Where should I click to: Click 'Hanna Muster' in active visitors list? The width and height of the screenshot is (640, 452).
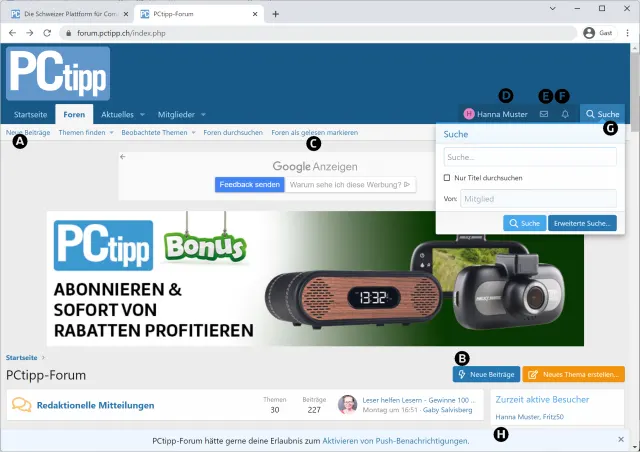(x=518, y=417)
